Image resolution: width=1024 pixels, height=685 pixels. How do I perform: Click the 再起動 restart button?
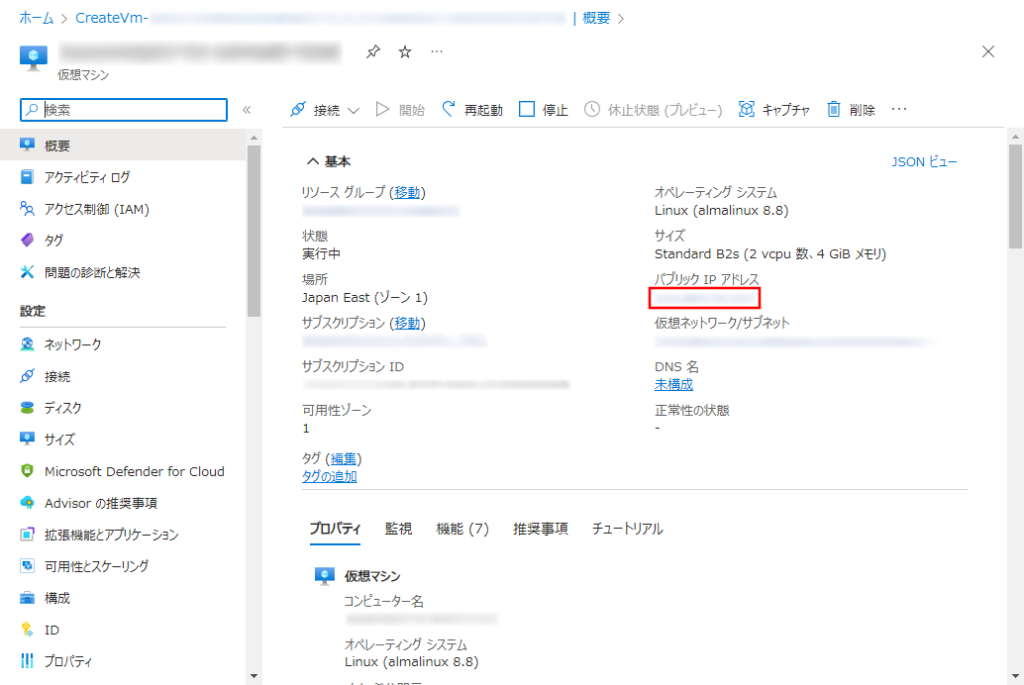pos(472,110)
